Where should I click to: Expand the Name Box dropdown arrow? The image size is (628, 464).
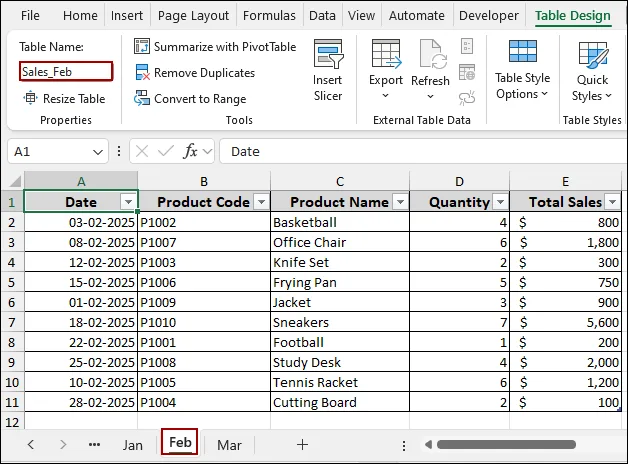tap(98, 152)
